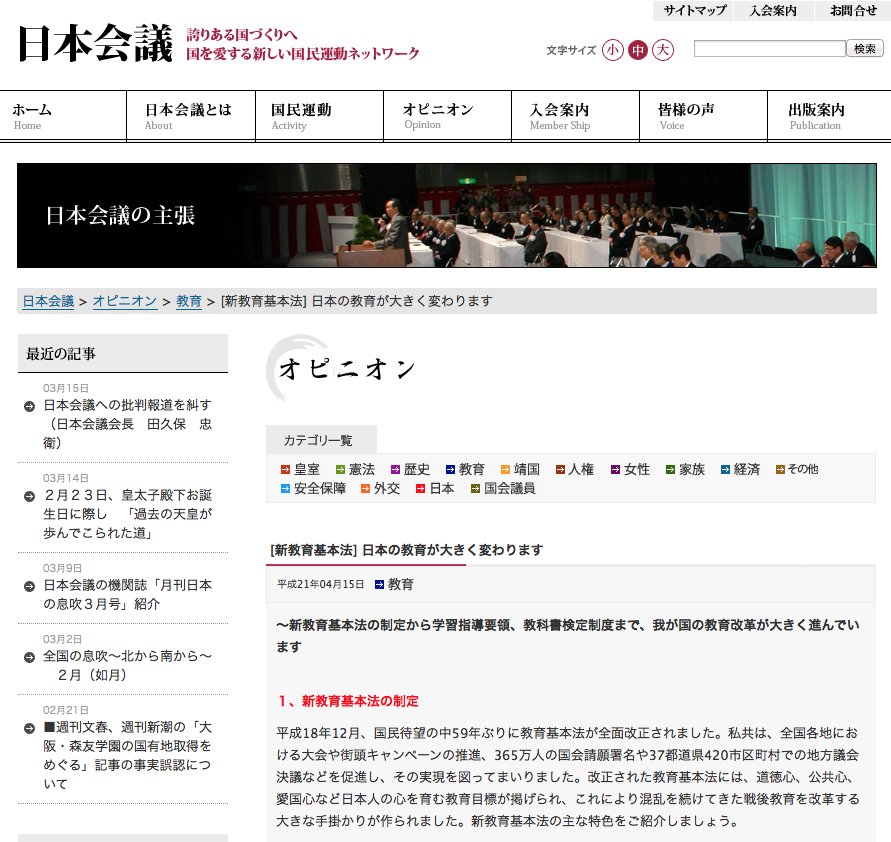Open the お問合せ contact link
This screenshot has width=891, height=842.
pos(853,10)
